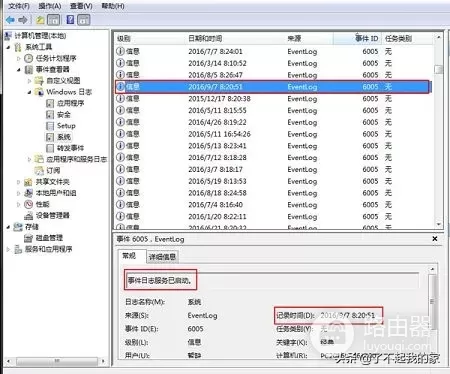
Task: Click the 订阅 icon in tree
Action: pyautogui.click(x=39, y=170)
